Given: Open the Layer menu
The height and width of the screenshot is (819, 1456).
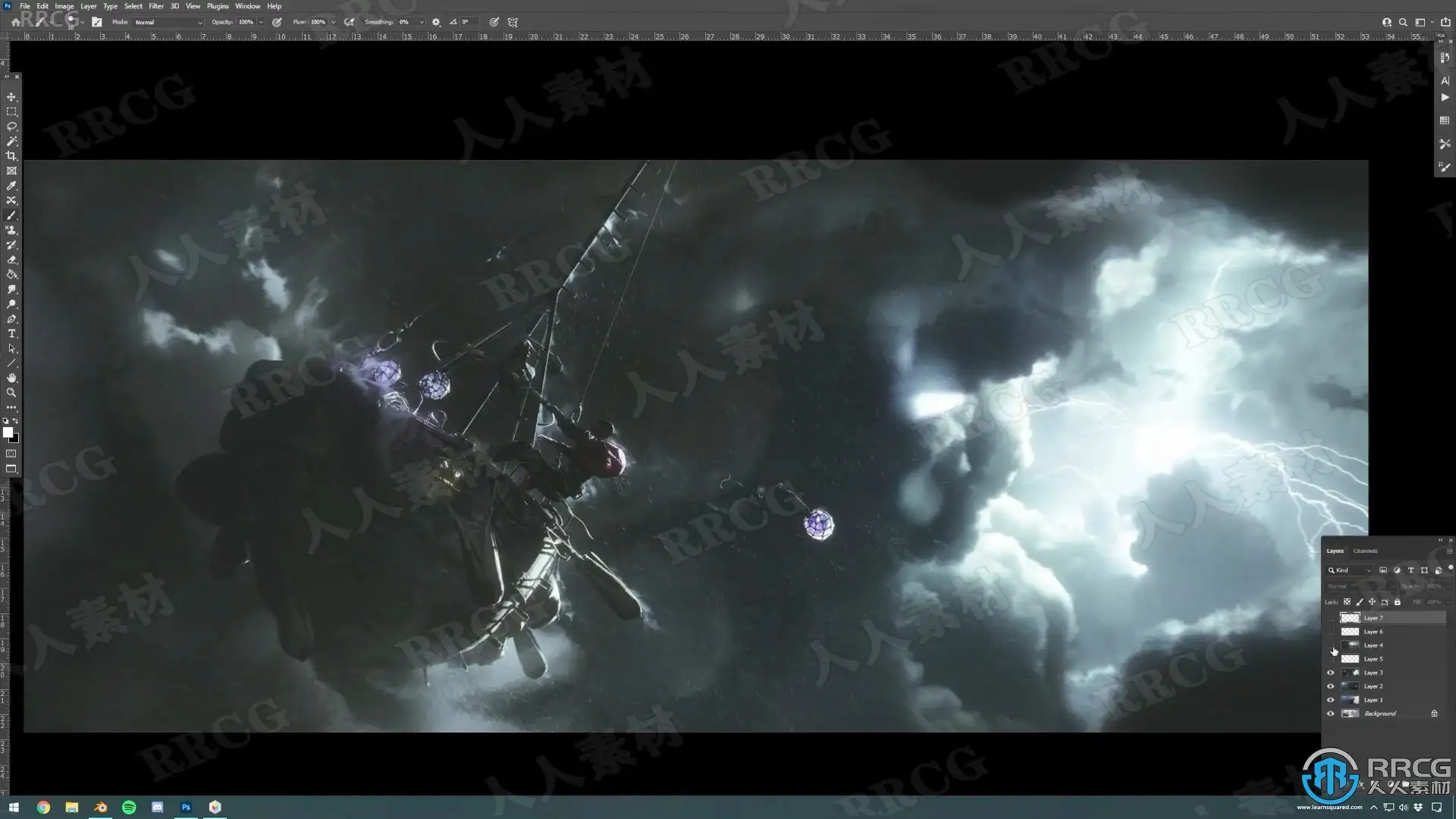Looking at the screenshot, I should pyautogui.click(x=89, y=6).
